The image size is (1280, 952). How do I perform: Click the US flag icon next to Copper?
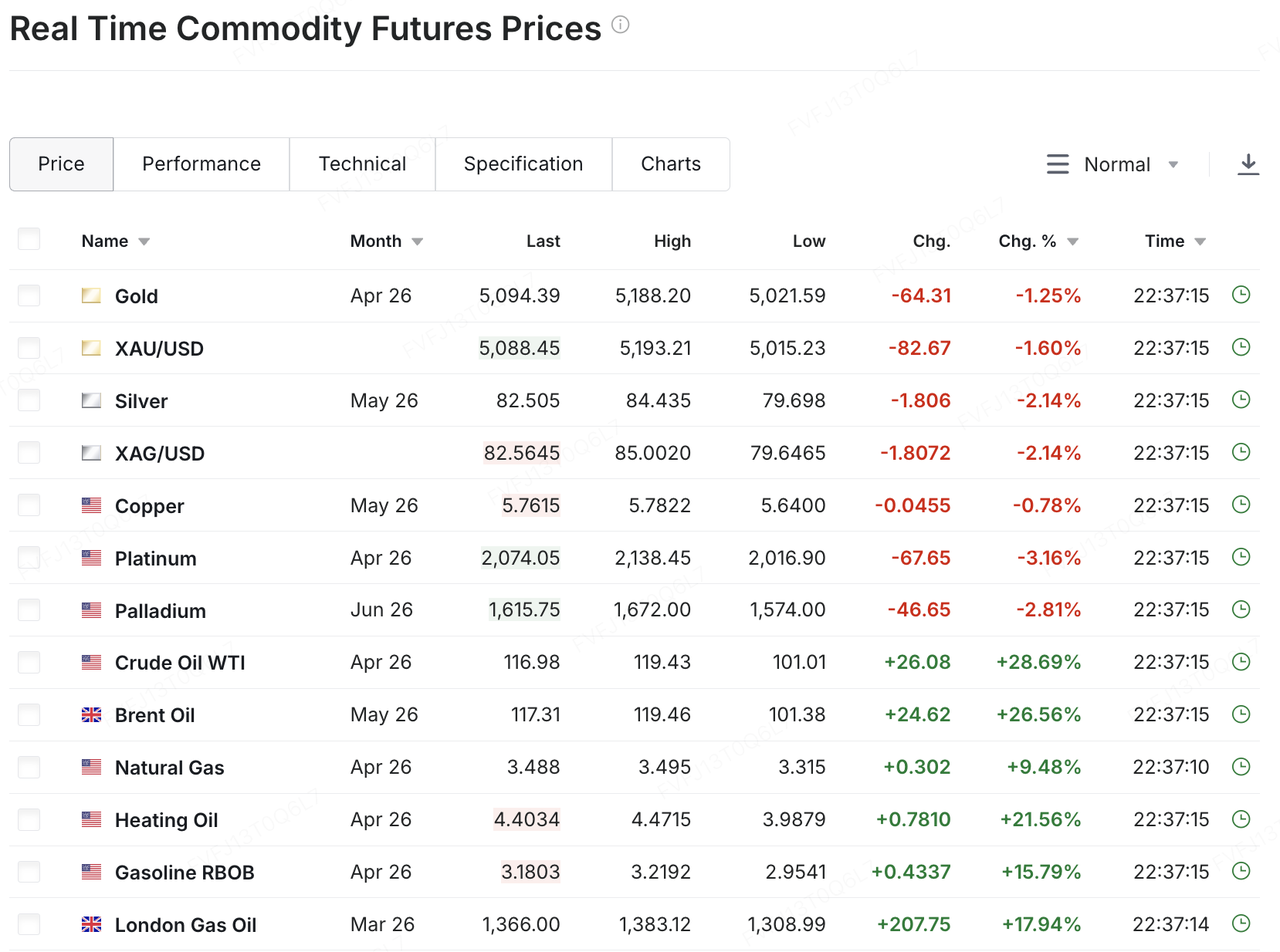[x=92, y=506]
